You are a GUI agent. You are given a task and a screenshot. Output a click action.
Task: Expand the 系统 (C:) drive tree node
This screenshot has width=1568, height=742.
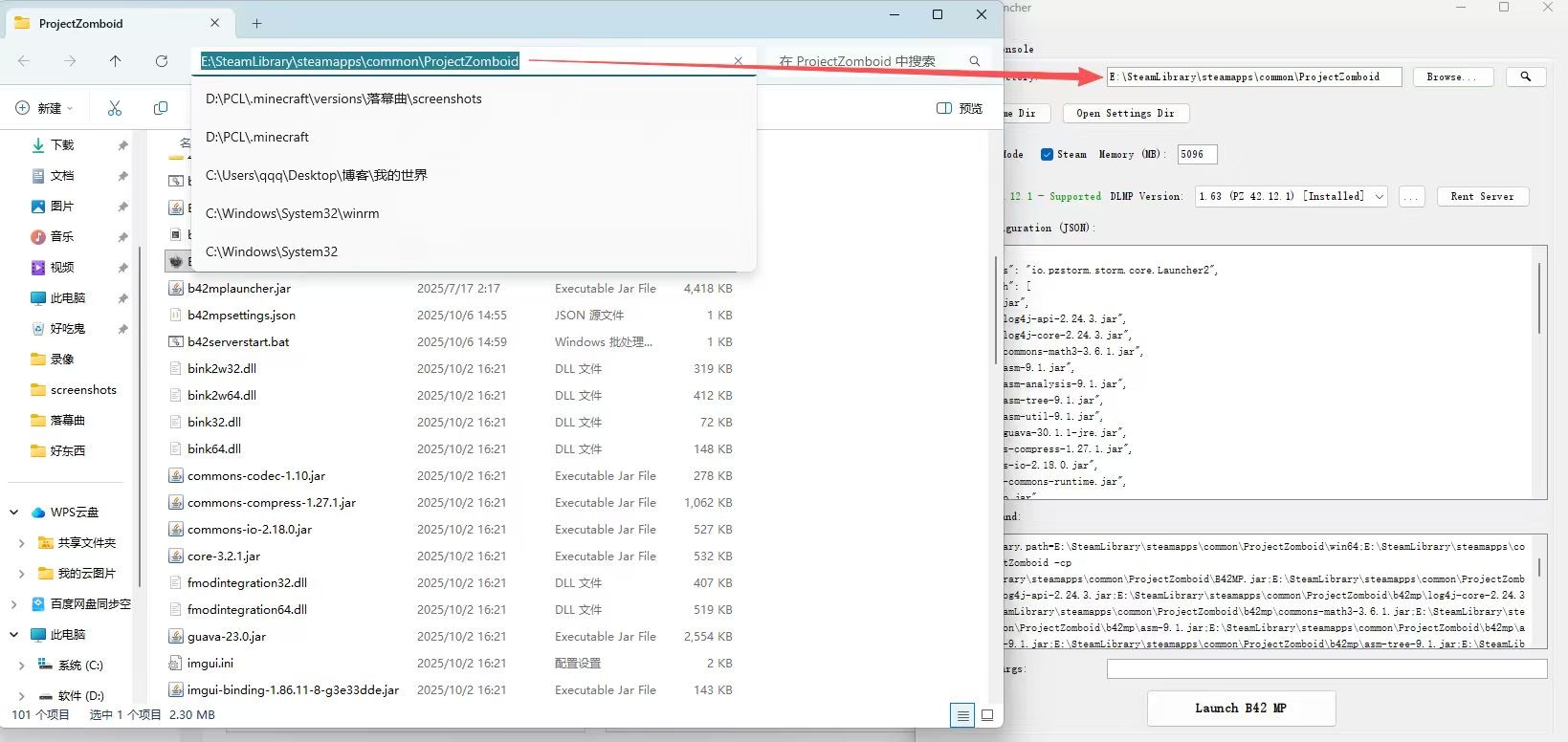22,666
